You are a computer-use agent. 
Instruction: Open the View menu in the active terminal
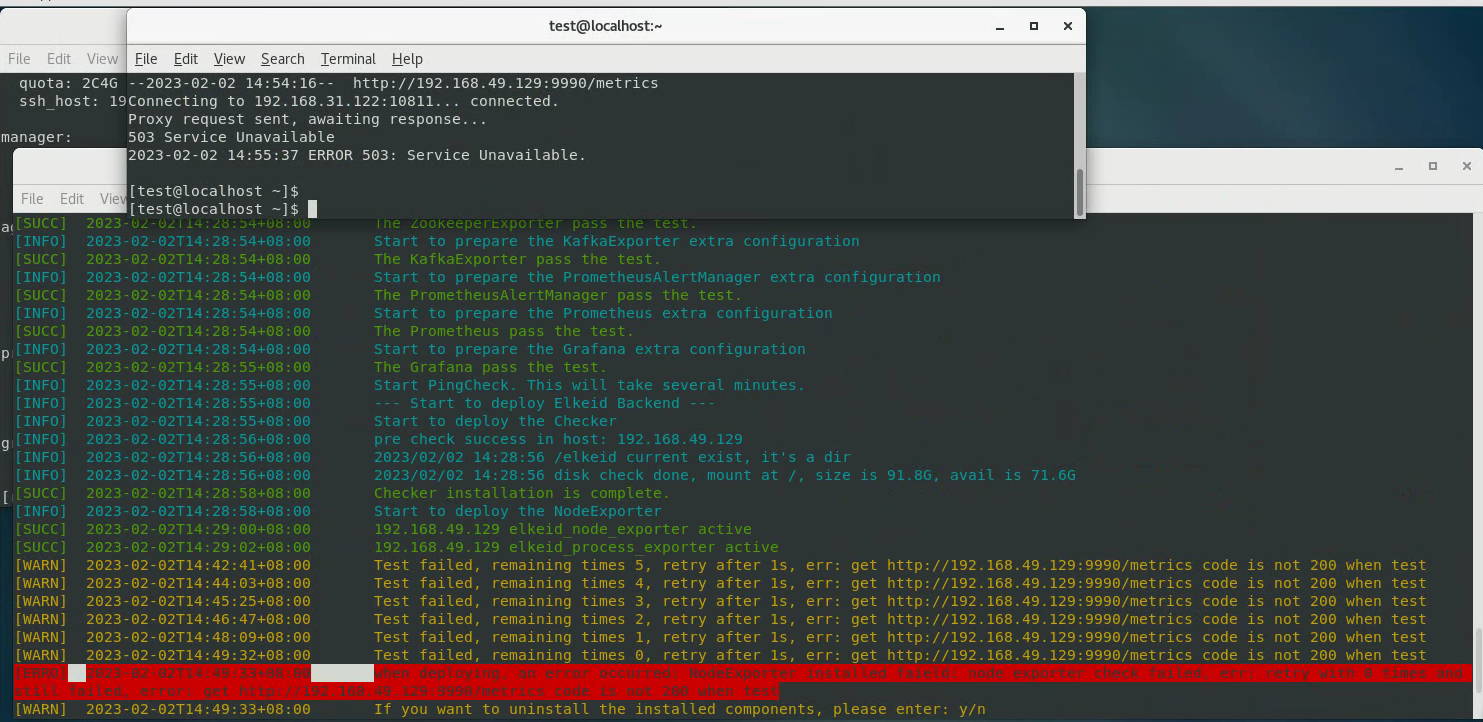[229, 58]
